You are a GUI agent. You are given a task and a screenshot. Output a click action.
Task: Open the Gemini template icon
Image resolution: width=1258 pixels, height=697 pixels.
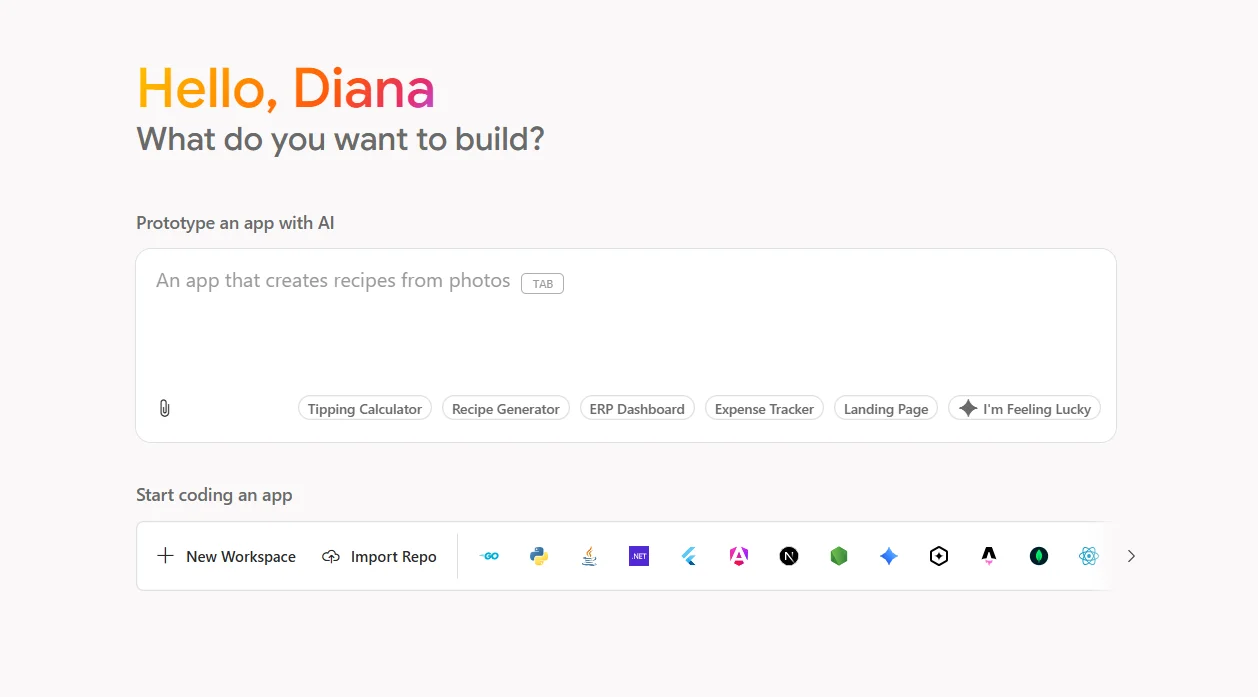point(888,556)
